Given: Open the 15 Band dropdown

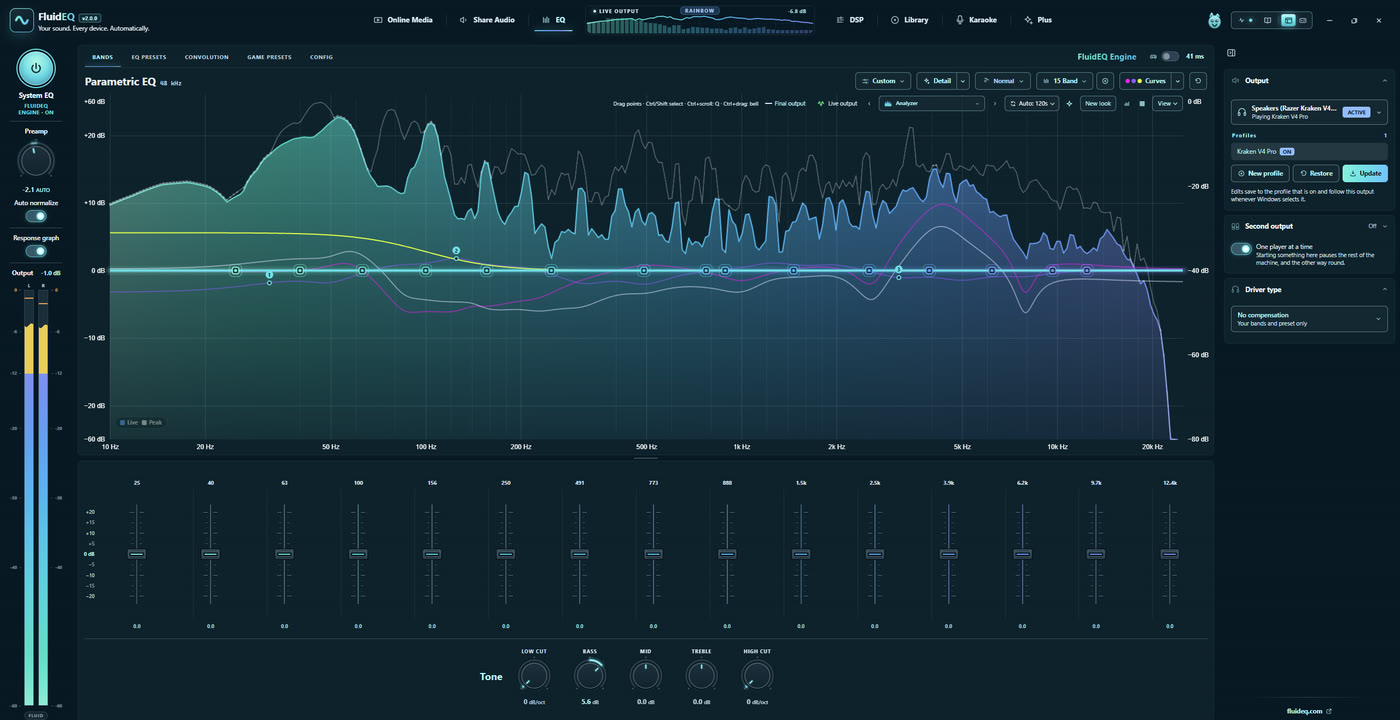Looking at the screenshot, I should click(x=1064, y=81).
